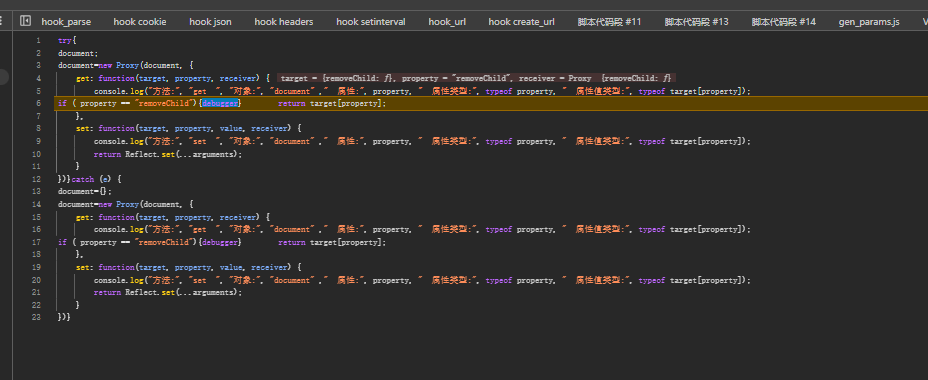This screenshot has height=380, width=928.
Task: Set a breakpoint on line number 3
Action: 38,66
